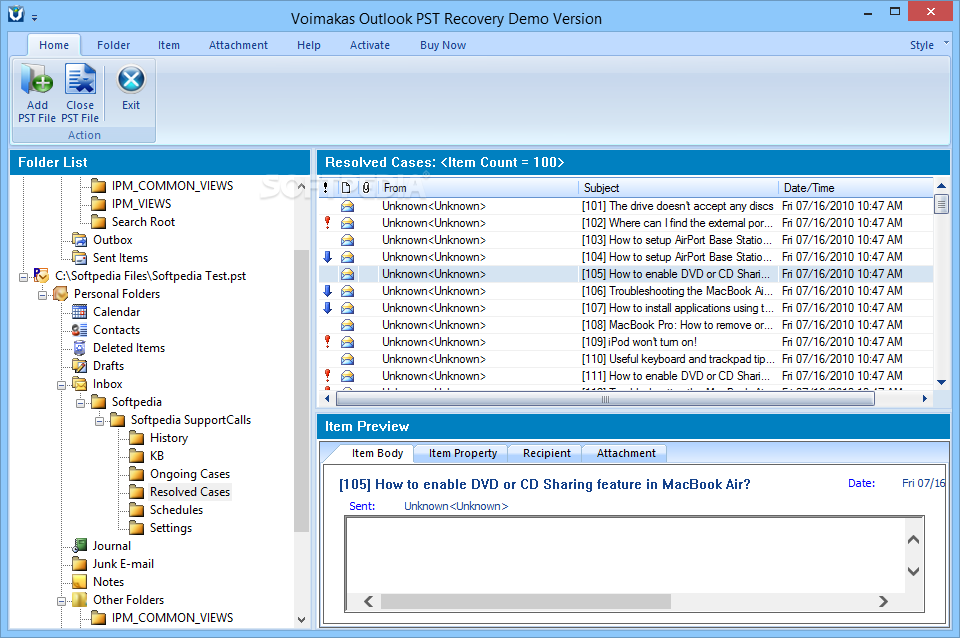Click the Sent Items folder icon
The image size is (960, 638).
point(80,258)
